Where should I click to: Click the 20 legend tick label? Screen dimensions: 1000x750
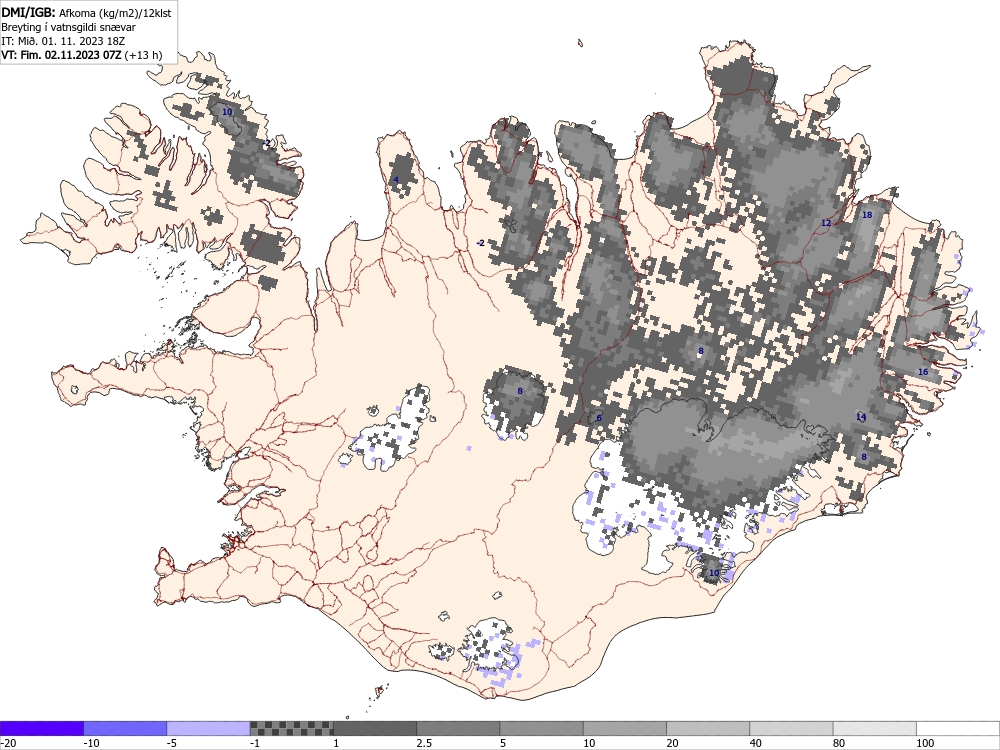tap(673, 743)
